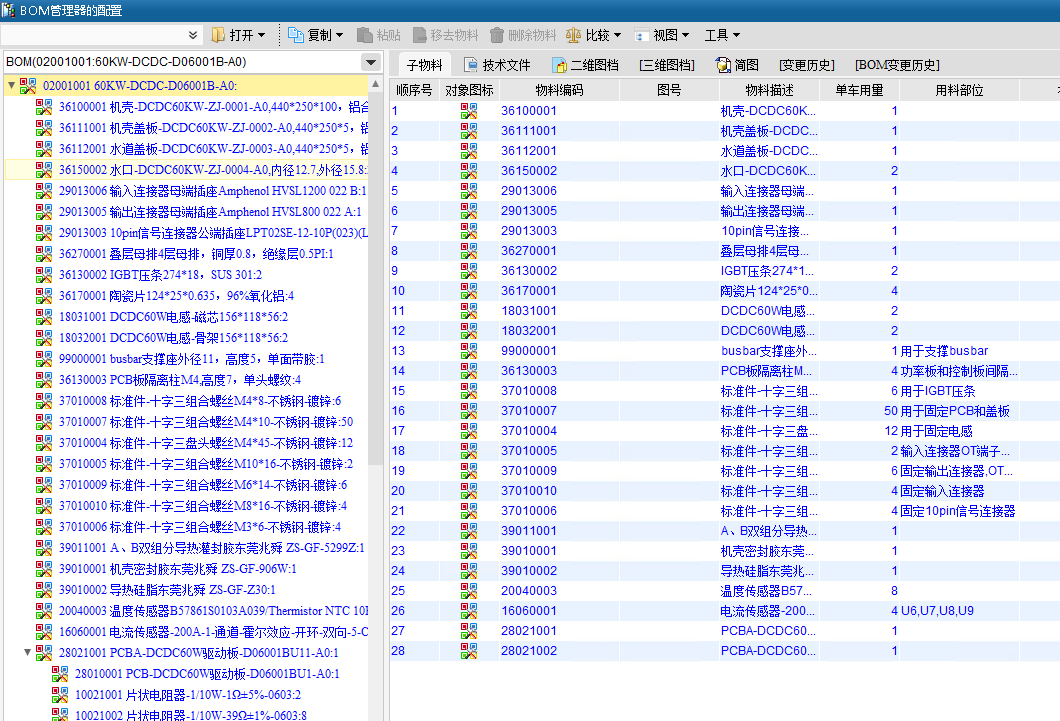Switch to the [BOM变更历史] tab
The height and width of the screenshot is (721, 1060).
[x=897, y=65]
